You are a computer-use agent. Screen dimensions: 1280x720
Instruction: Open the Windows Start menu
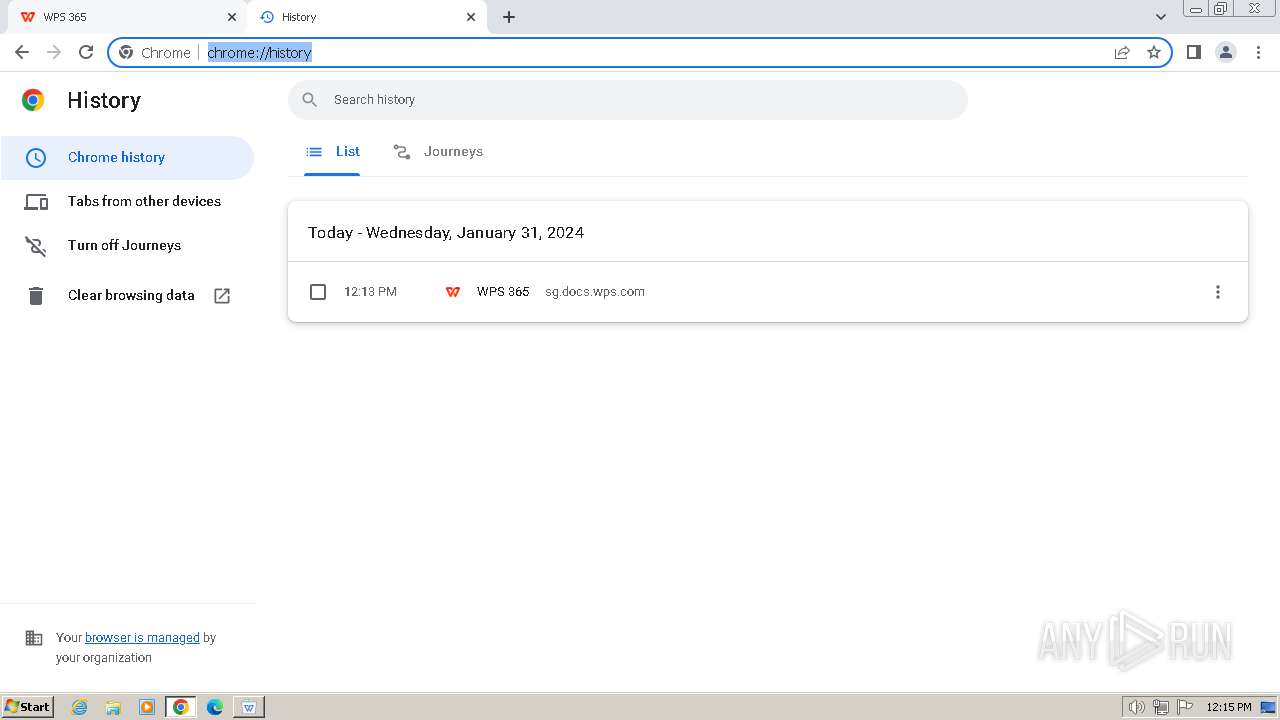pyautogui.click(x=27, y=707)
